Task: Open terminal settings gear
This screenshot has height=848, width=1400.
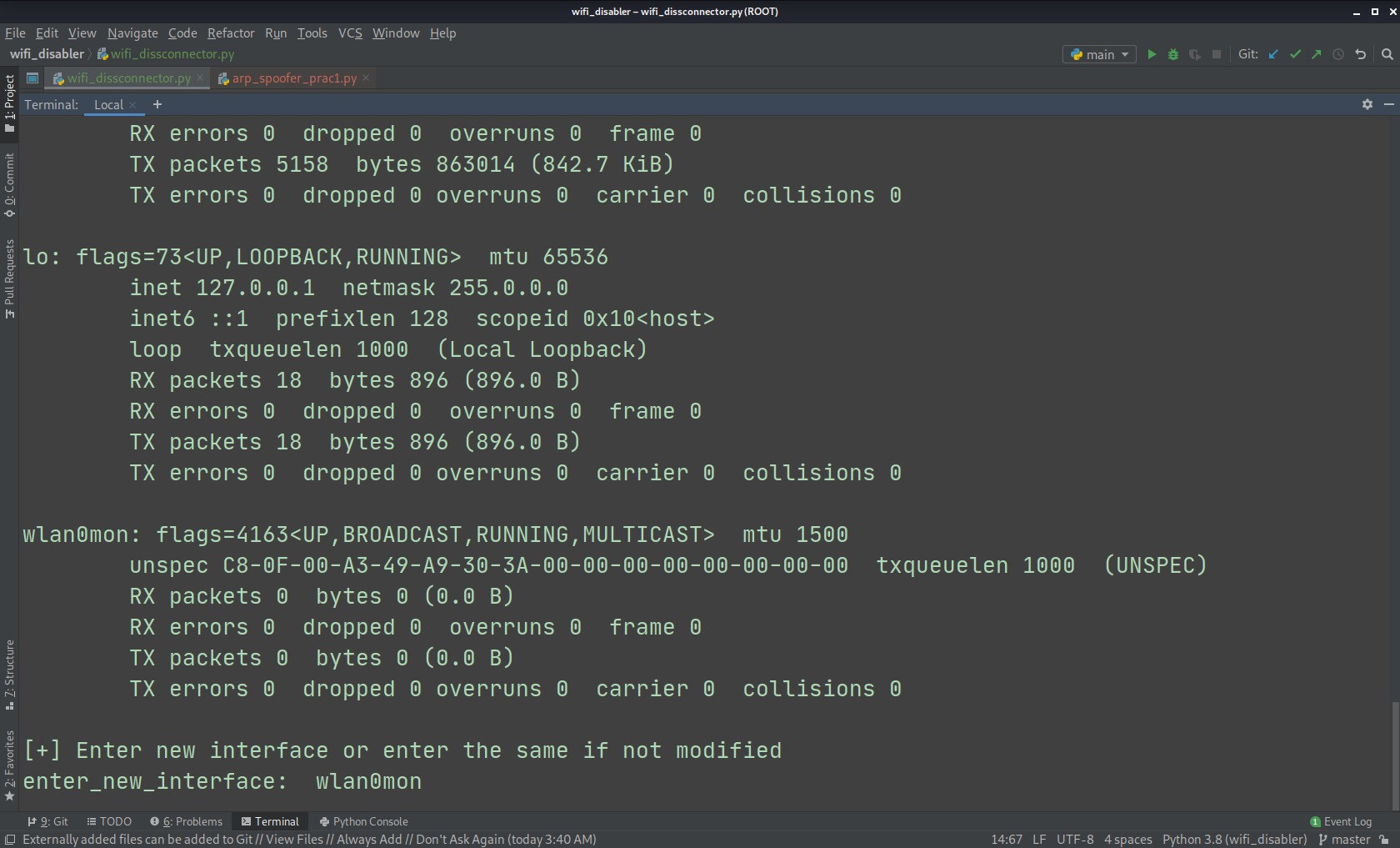Action: 1367,104
